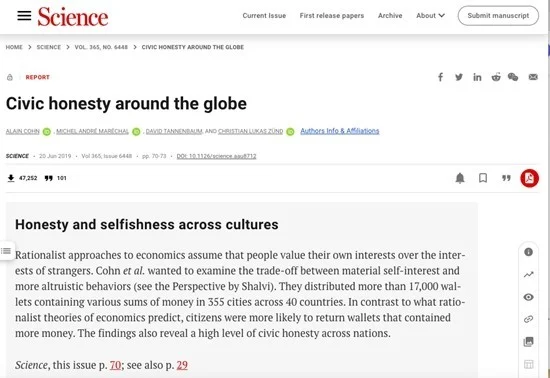Viewport: 550px width, 378px height.
Task: Click the Submit manuscript button
Action: [498, 15]
